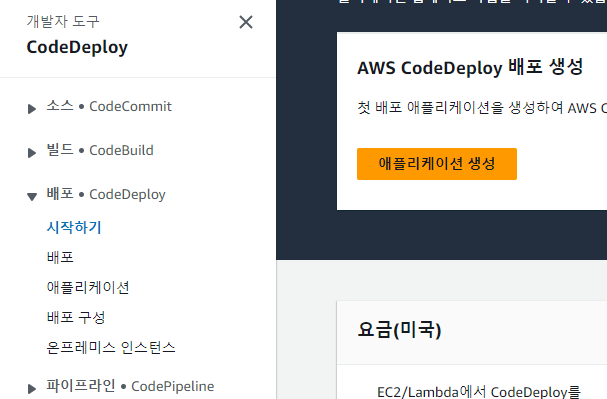This screenshot has height=399, width=607.
Task: Open the 애플리케이션 page link
Action: [88, 287]
